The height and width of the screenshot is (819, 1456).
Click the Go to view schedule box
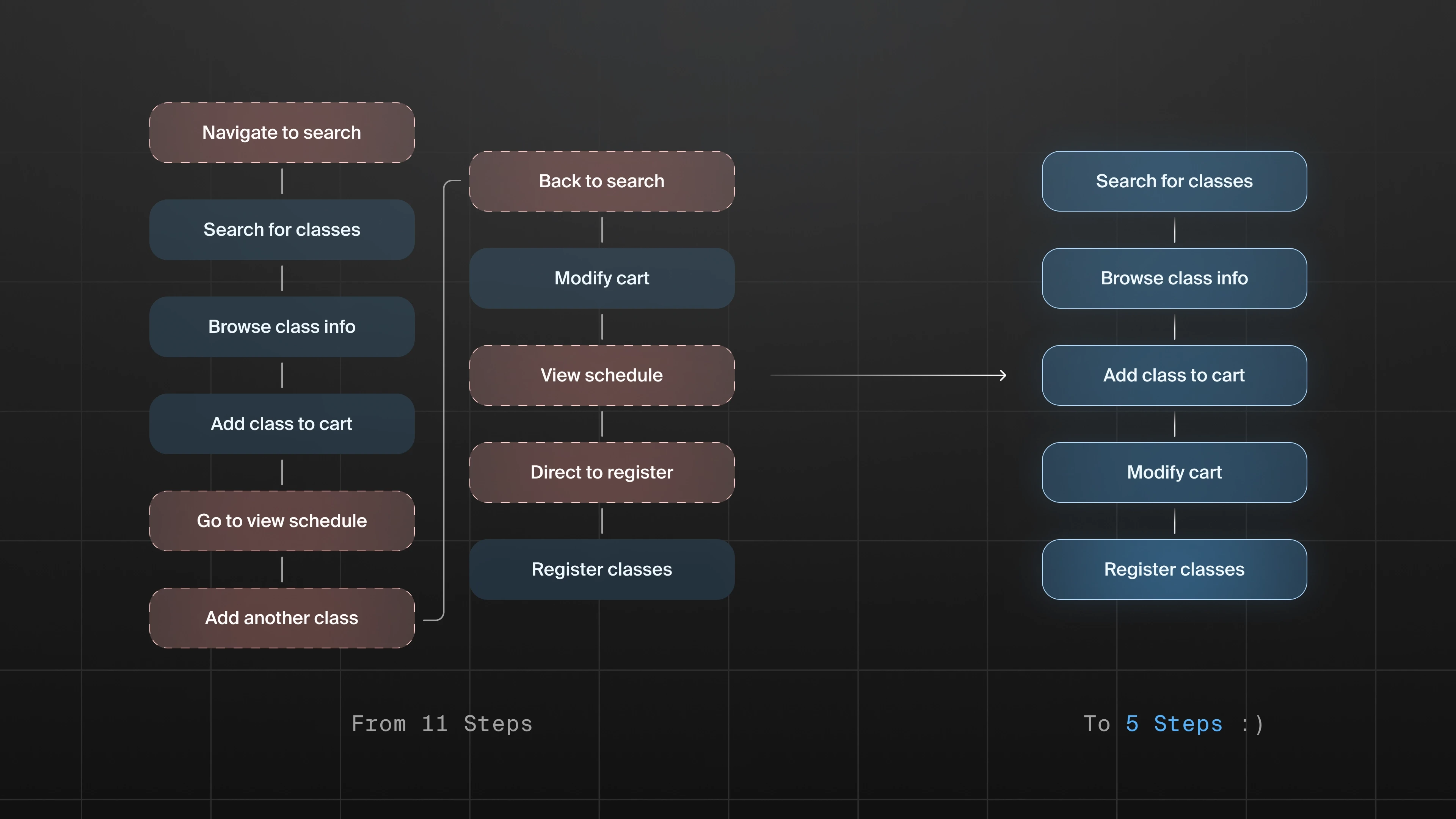coord(281,521)
